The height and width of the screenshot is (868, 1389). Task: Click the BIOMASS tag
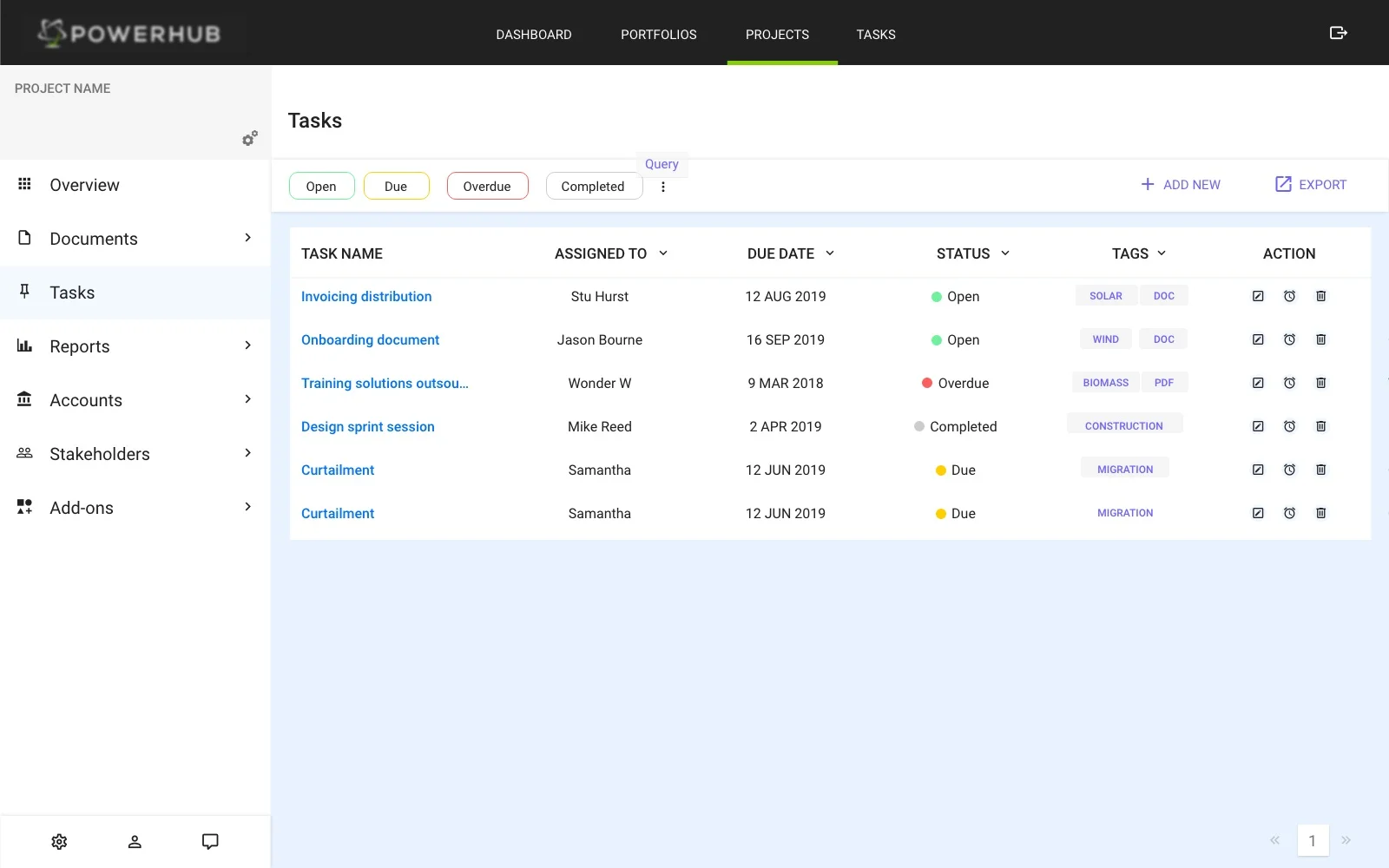click(x=1106, y=383)
